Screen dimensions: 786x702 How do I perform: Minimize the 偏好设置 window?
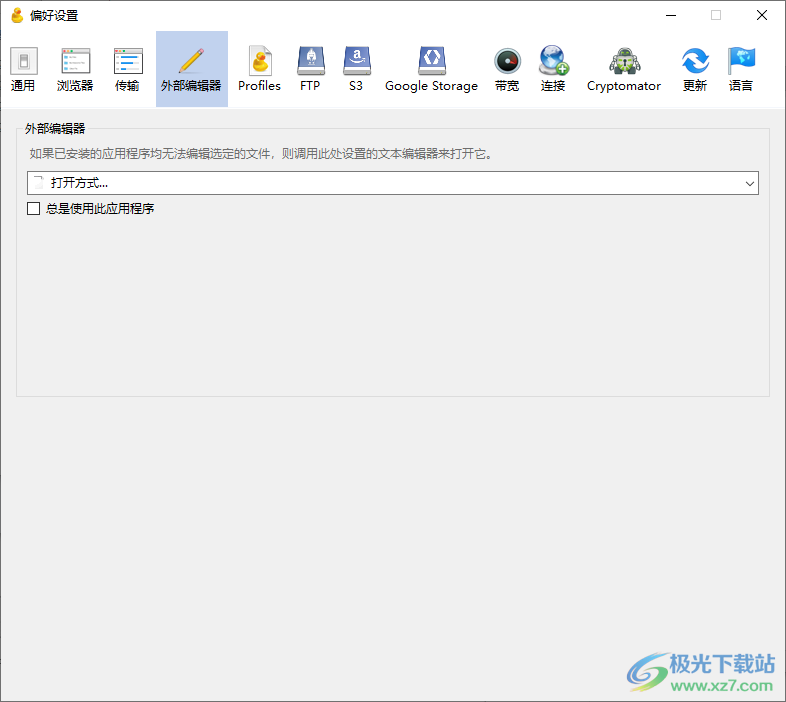[x=671, y=16]
